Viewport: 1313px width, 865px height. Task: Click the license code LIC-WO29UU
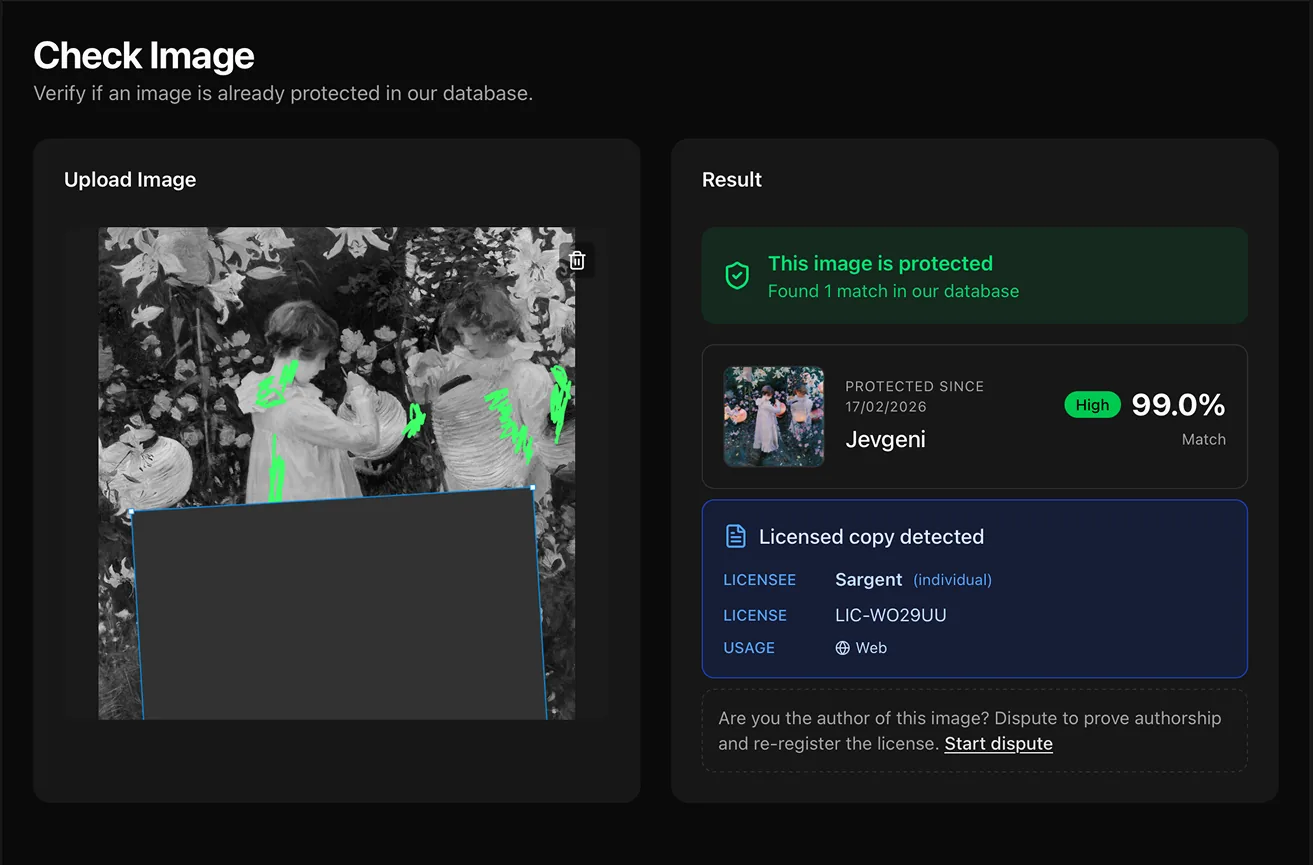[890, 615]
